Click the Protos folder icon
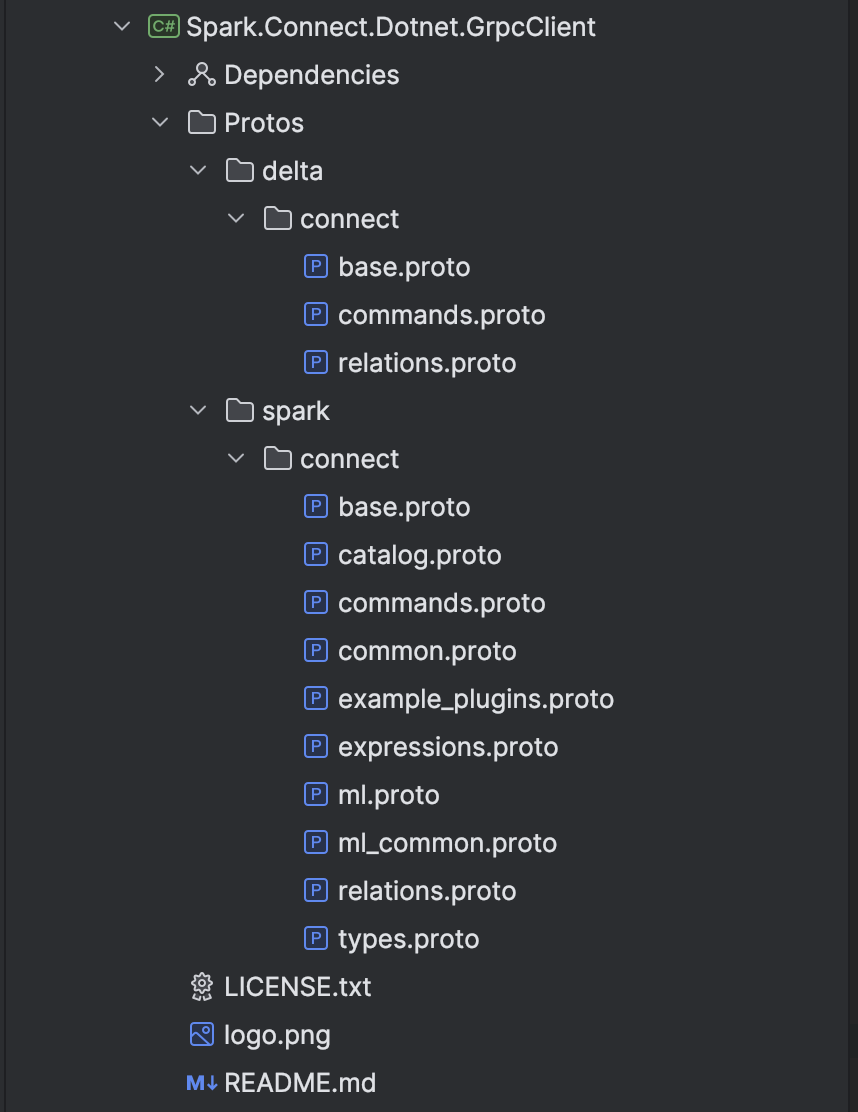The height and width of the screenshot is (1112, 858). pyautogui.click(x=202, y=123)
